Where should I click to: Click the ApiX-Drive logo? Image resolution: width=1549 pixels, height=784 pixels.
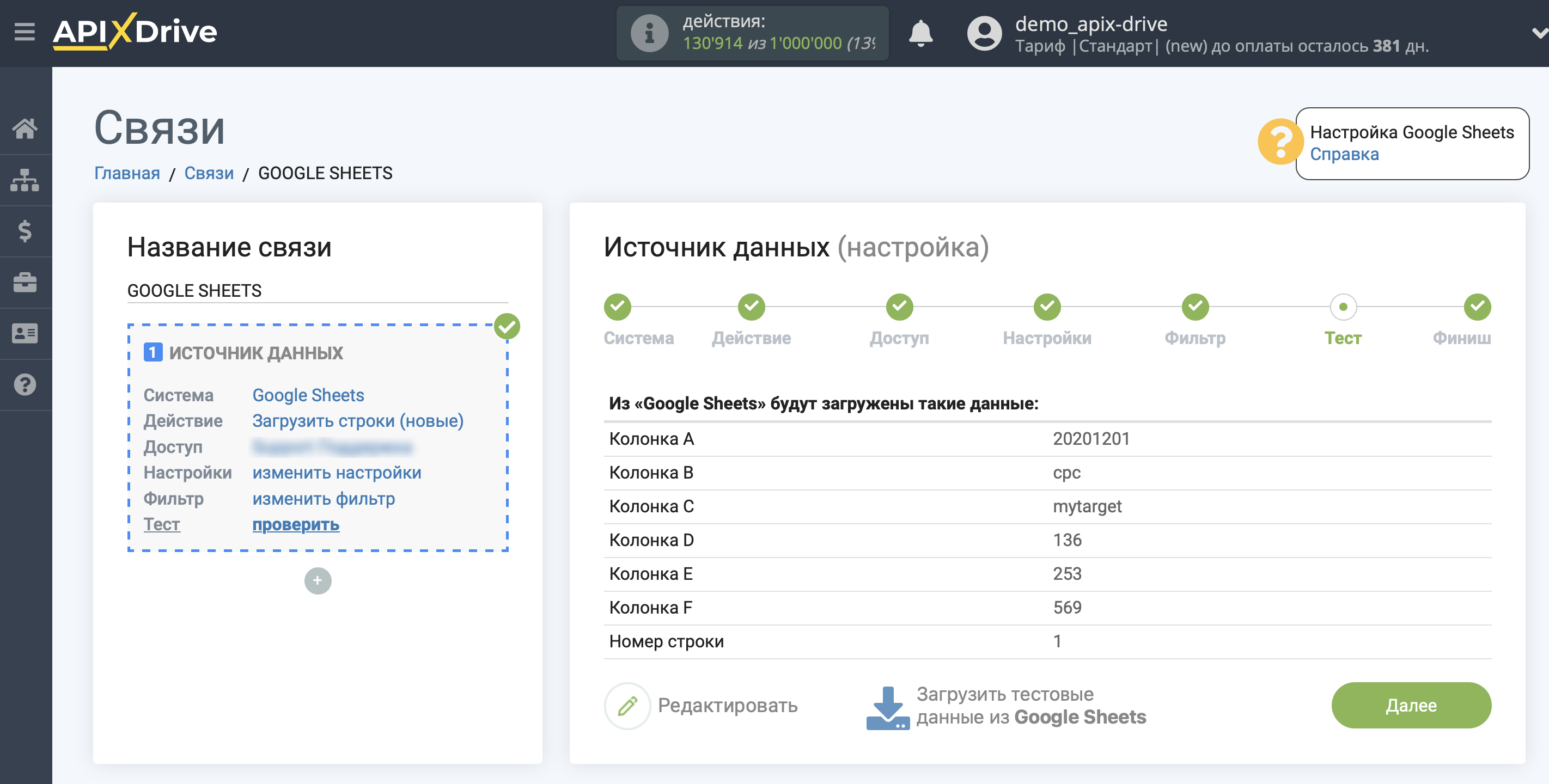[x=135, y=31]
